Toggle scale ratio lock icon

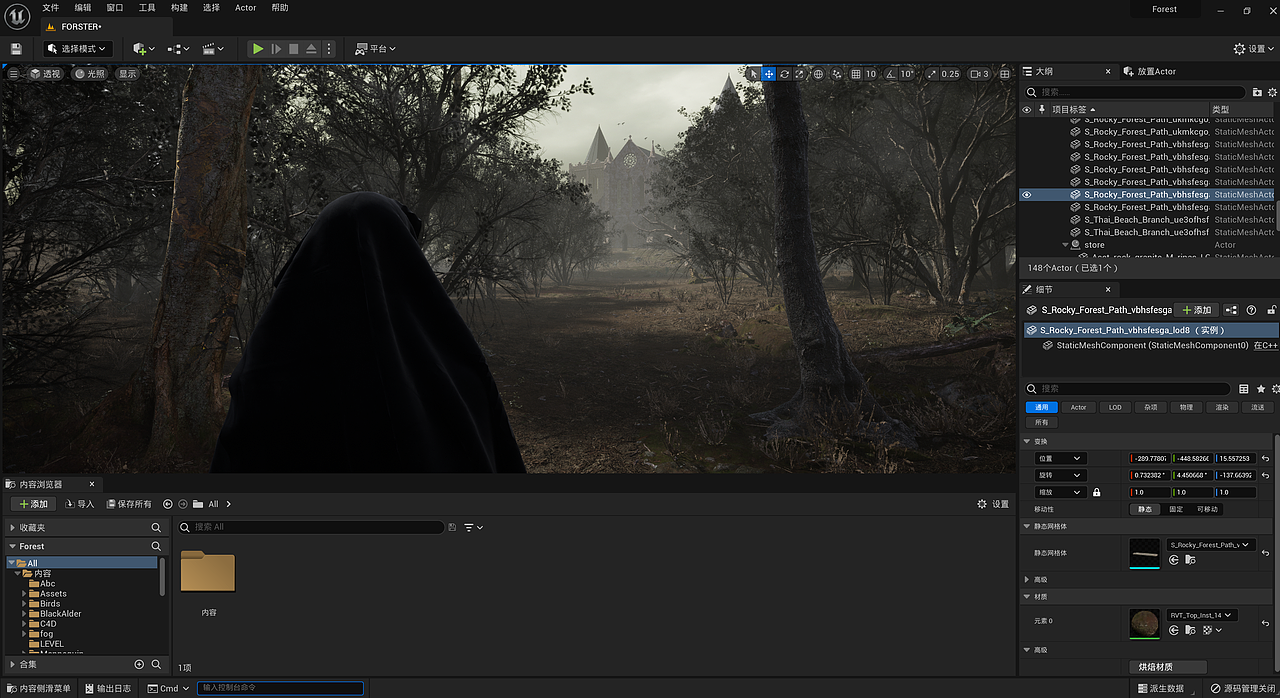point(1097,493)
